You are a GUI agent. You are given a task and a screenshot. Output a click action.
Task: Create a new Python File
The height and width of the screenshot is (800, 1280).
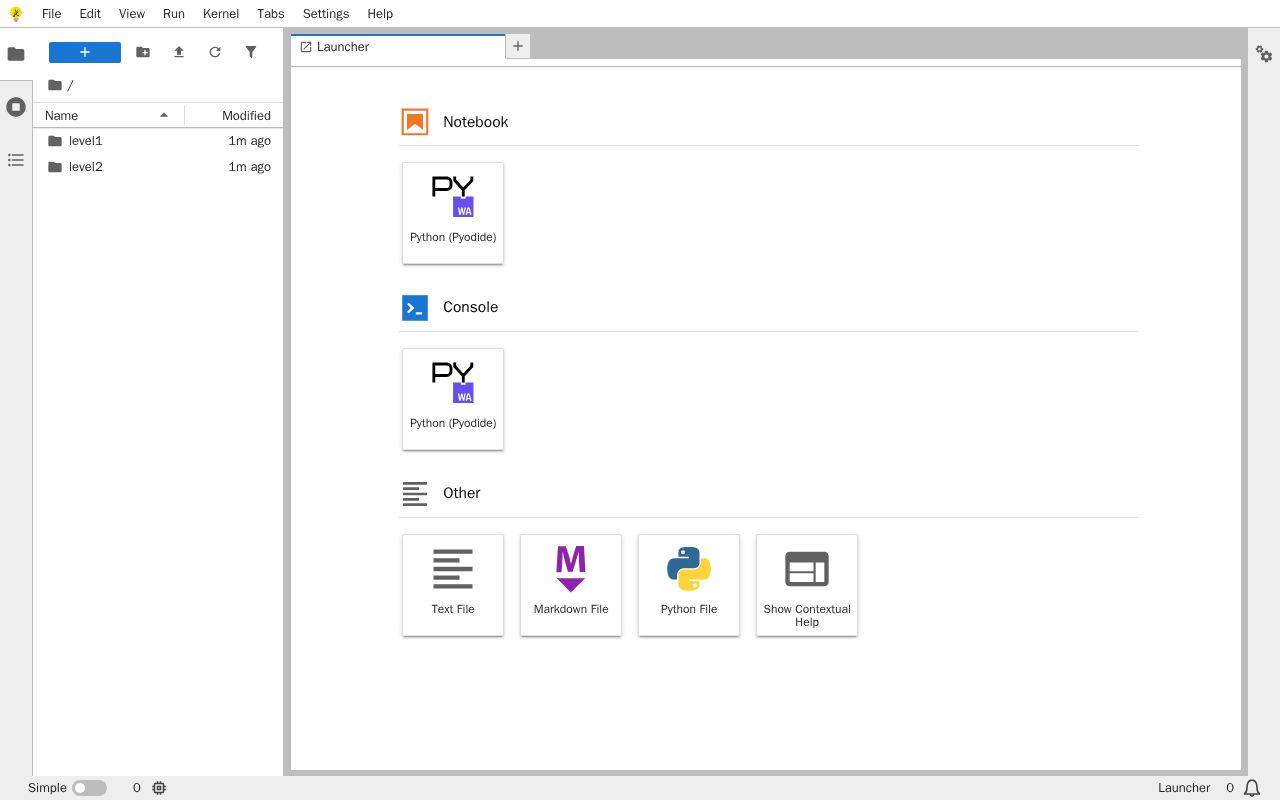689,585
